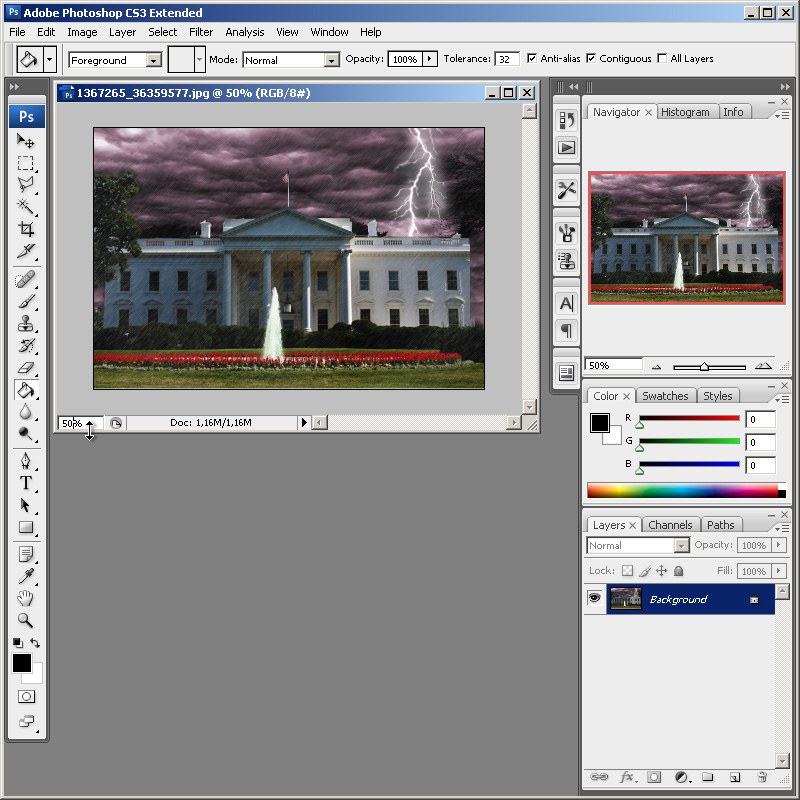This screenshot has width=800, height=800.
Task: Pick a color from the color spectrum ramp
Action: coord(686,491)
